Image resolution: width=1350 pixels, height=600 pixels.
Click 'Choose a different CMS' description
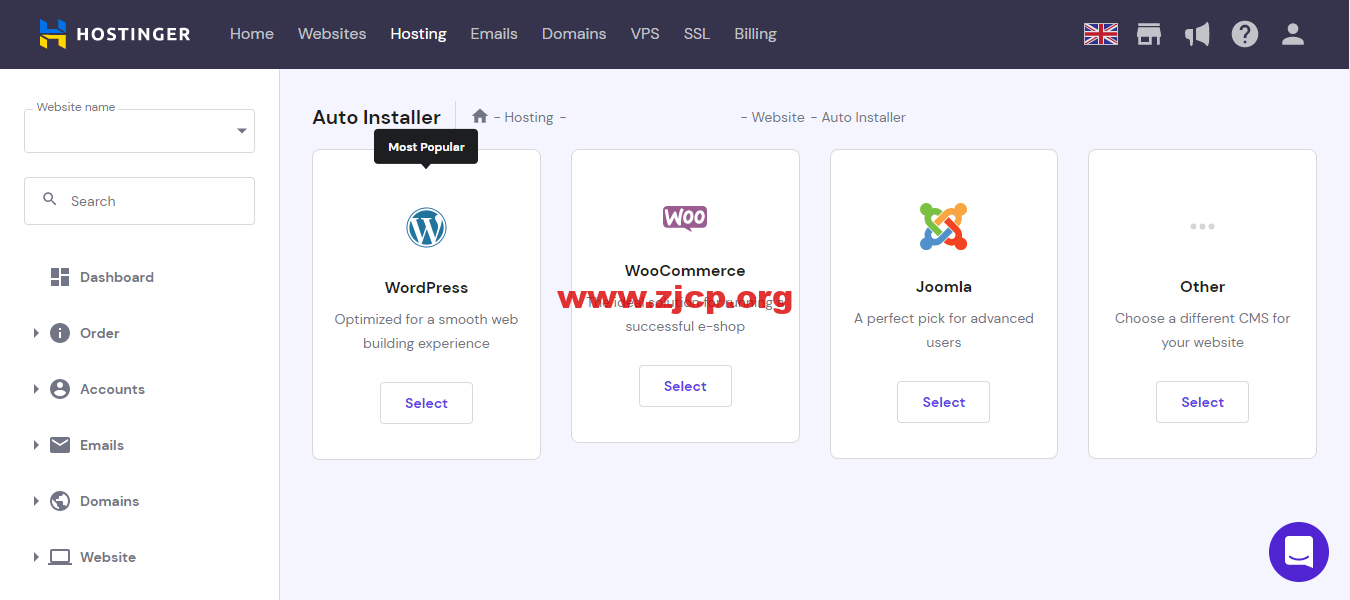tap(1202, 330)
